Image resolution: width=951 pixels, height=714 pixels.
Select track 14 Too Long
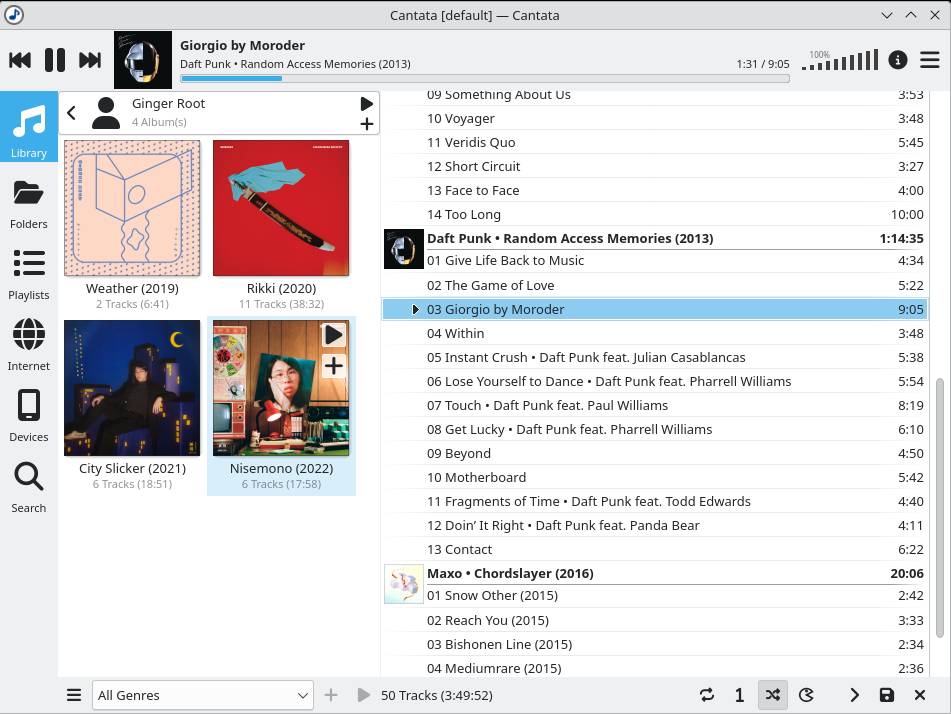point(654,214)
